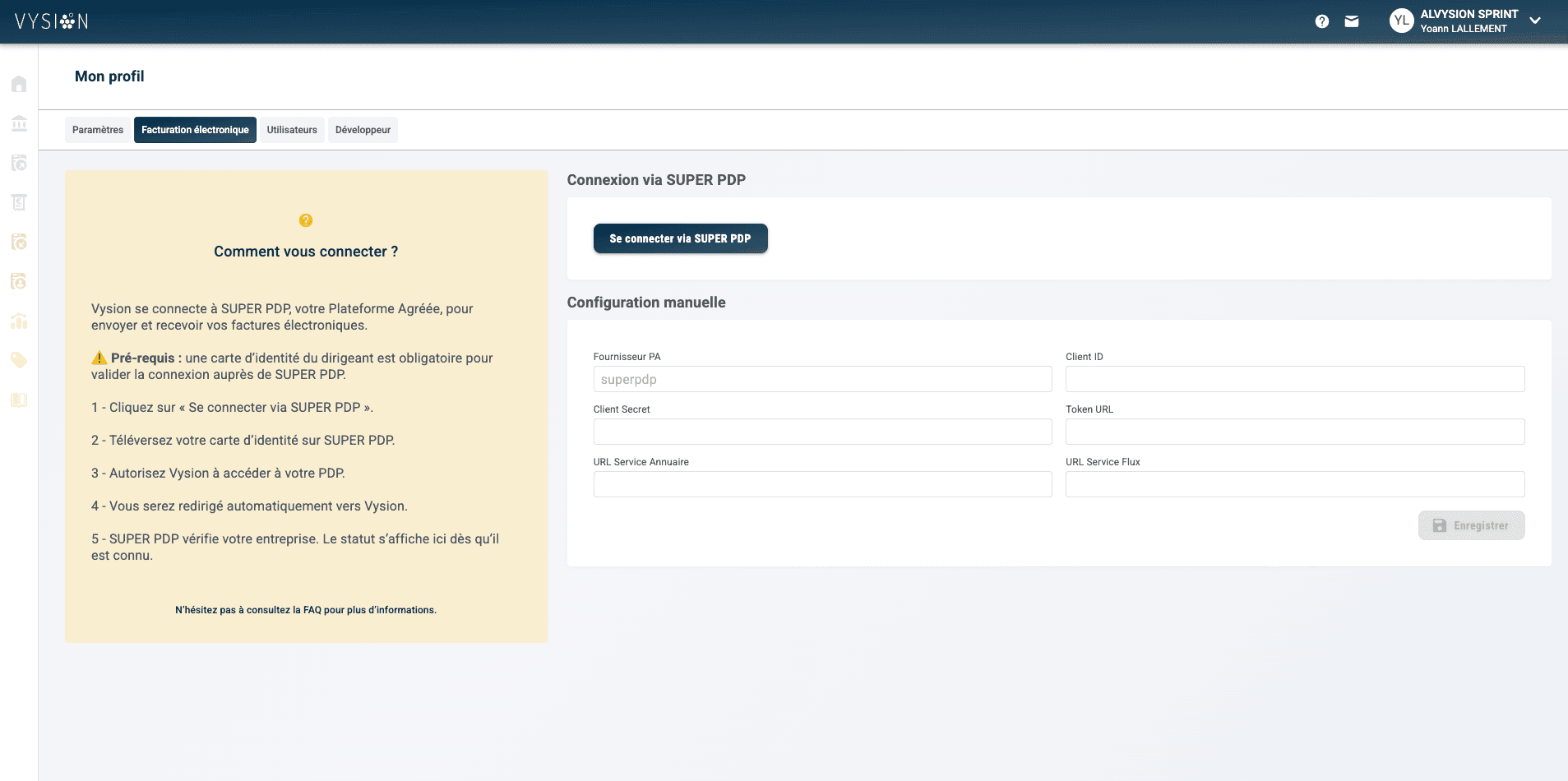Open the FAQ link for more information
Image resolution: width=1568 pixels, height=781 pixels.
coord(306,610)
